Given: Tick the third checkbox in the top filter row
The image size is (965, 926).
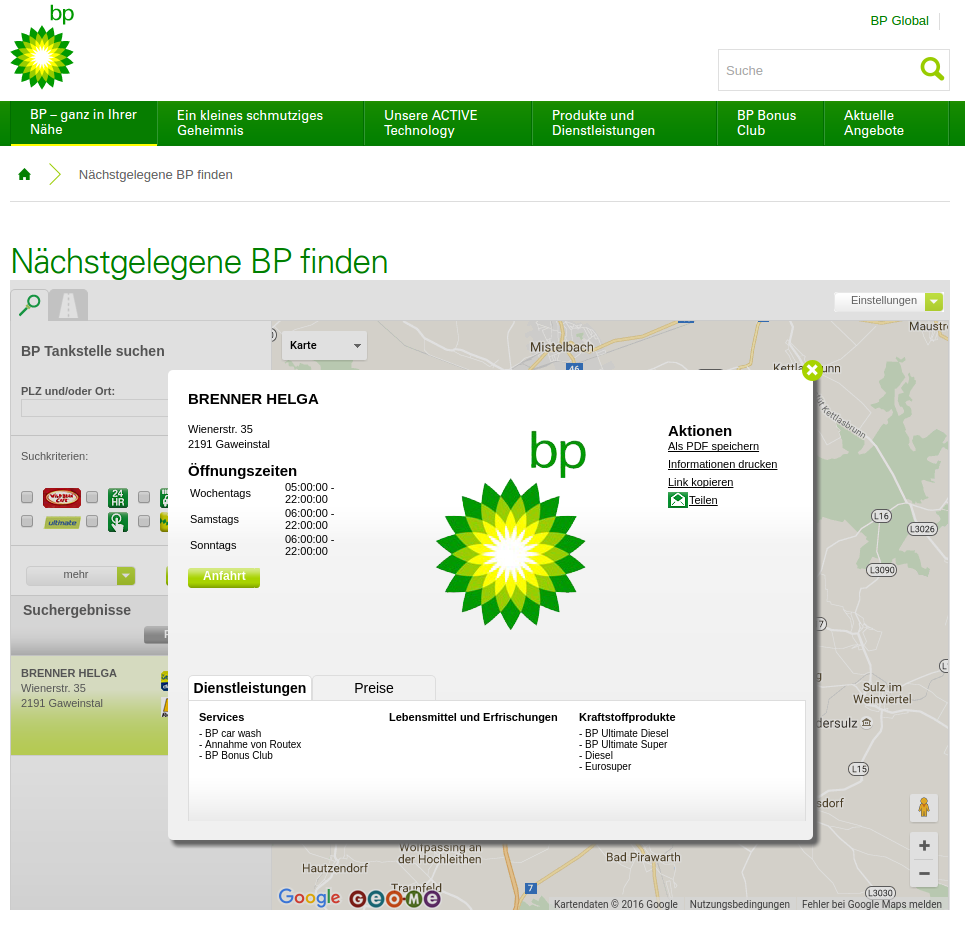Looking at the screenshot, I should coord(144,497).
